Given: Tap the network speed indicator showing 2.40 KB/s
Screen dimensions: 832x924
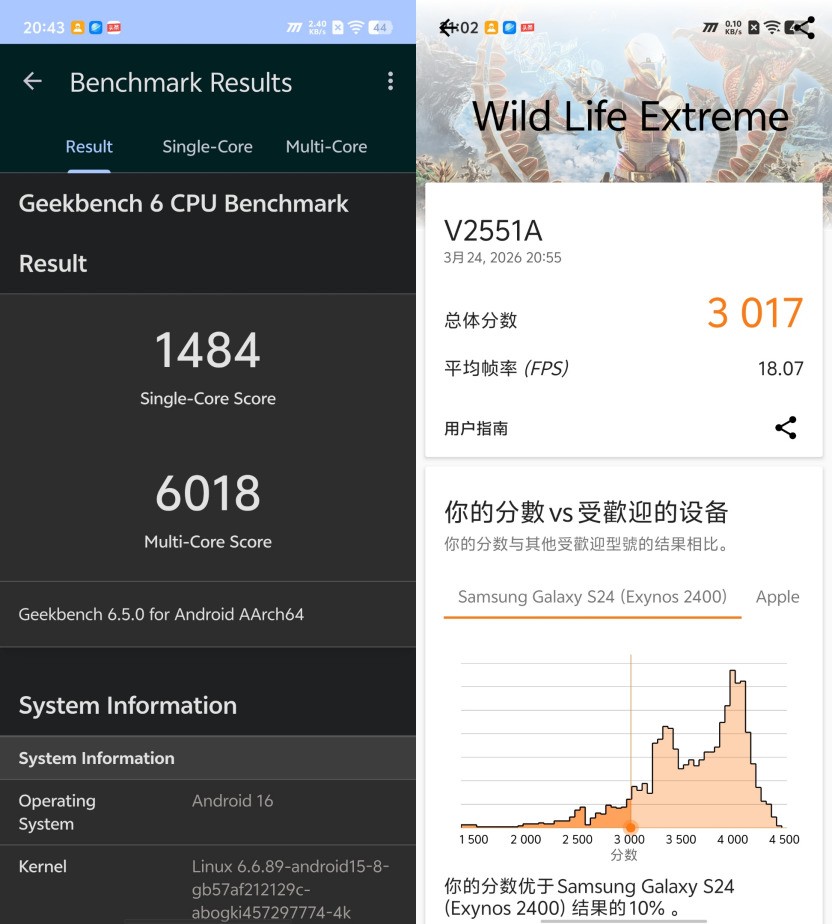Looking at the screenshot, I should (x=319, y=26).
